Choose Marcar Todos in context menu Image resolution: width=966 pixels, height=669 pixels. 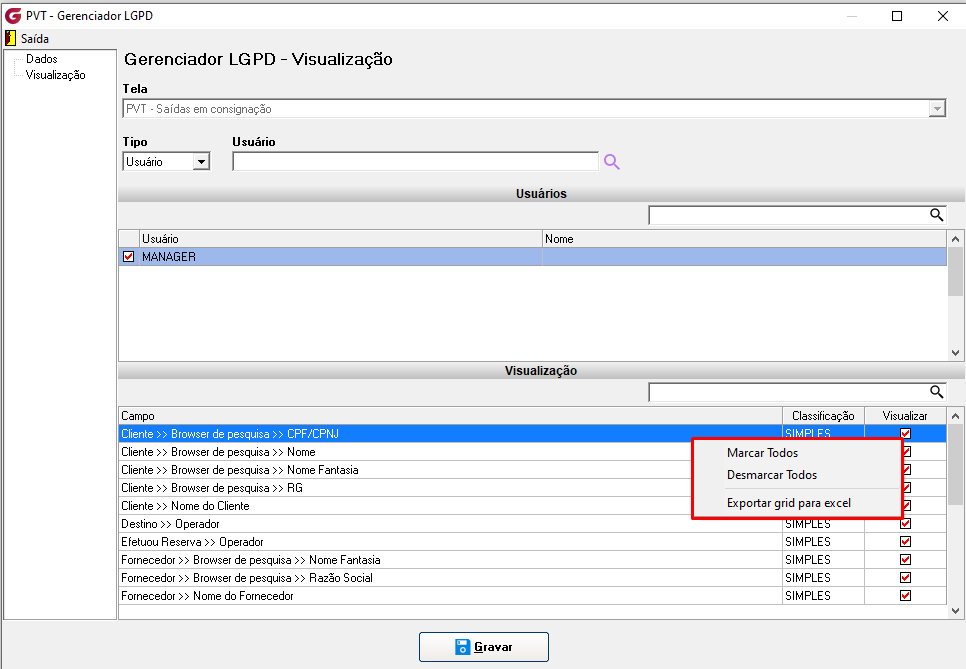pos(762,453)
